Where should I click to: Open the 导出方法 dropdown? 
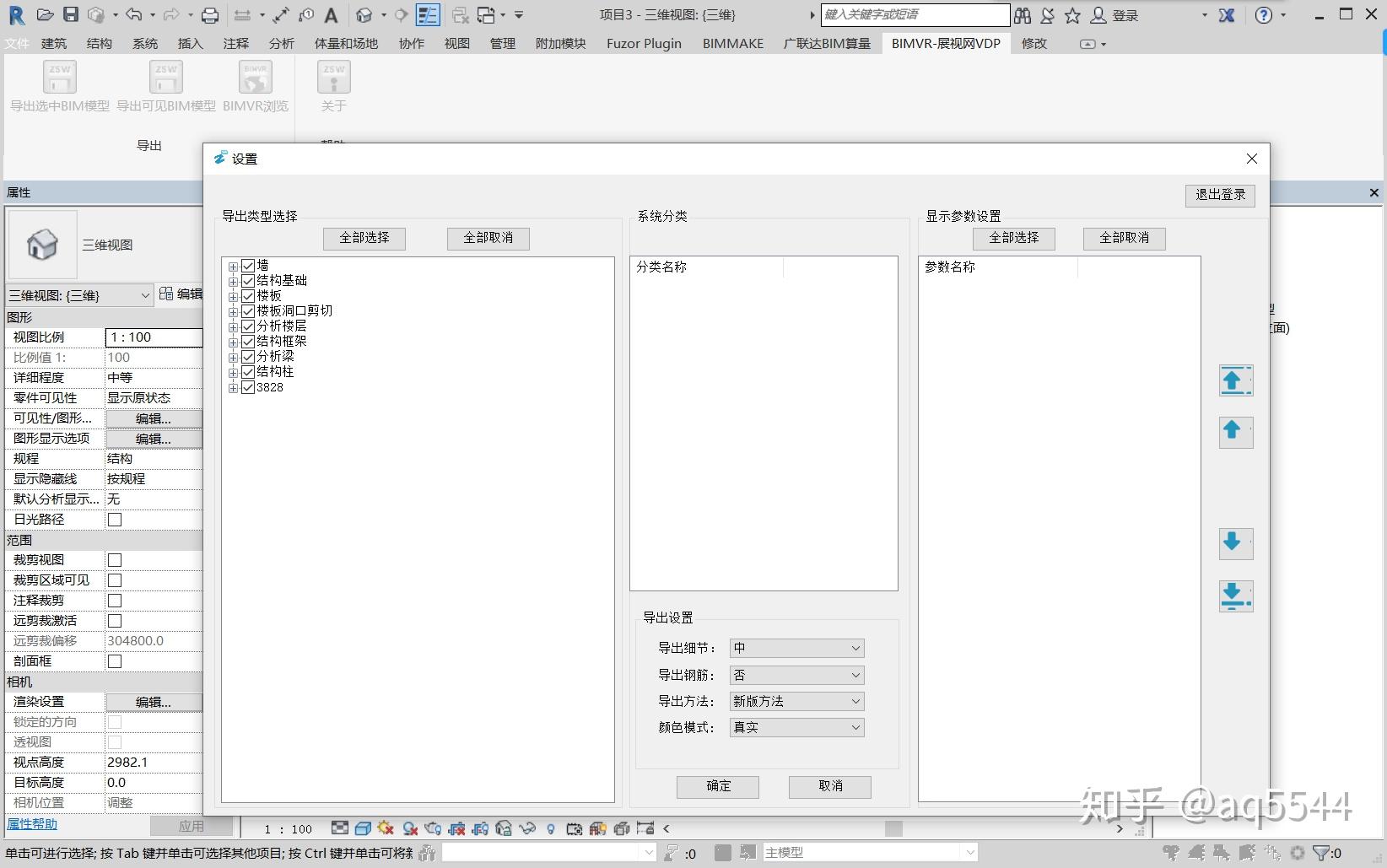(x=796, y=701)
